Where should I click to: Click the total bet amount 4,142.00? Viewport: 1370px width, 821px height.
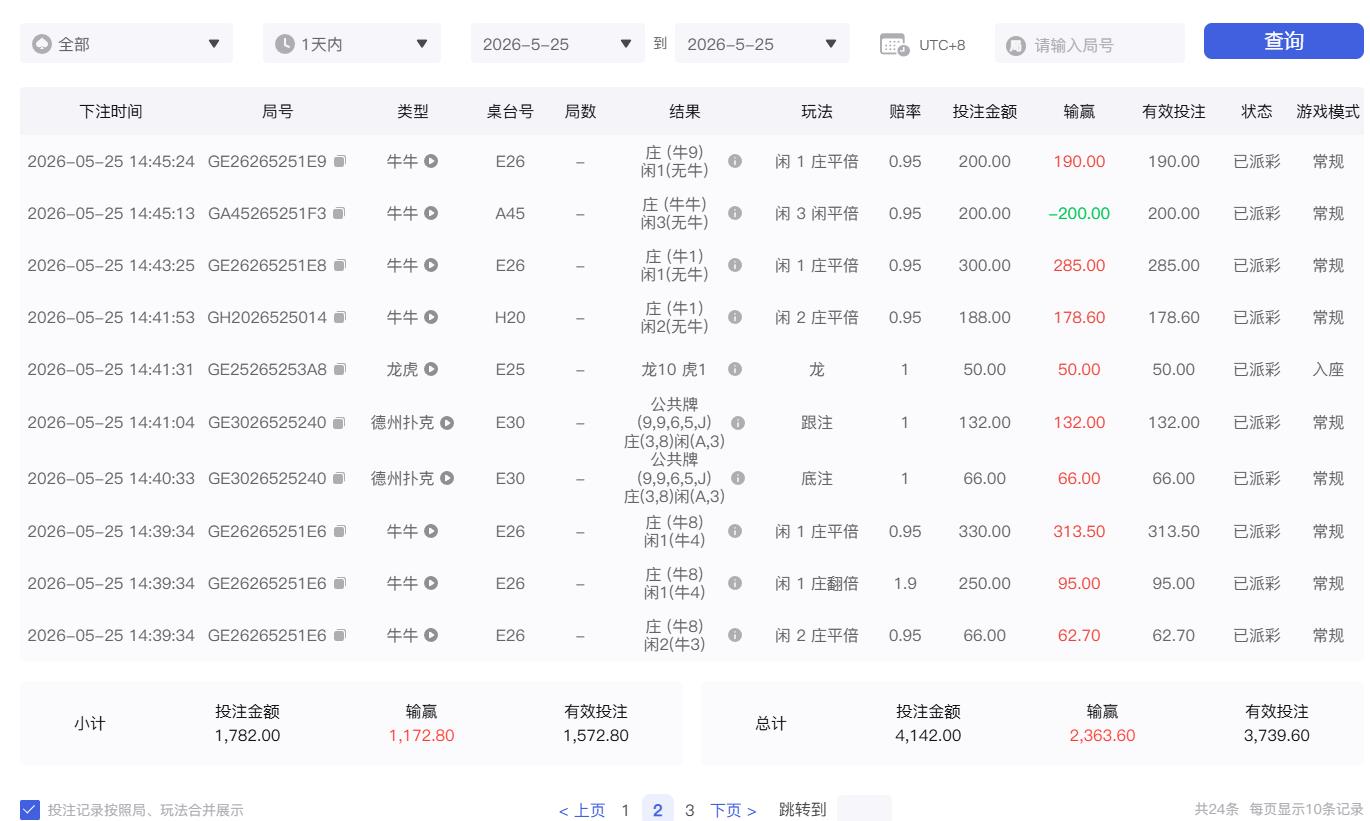pyautogui.click(x=928, y=735)
